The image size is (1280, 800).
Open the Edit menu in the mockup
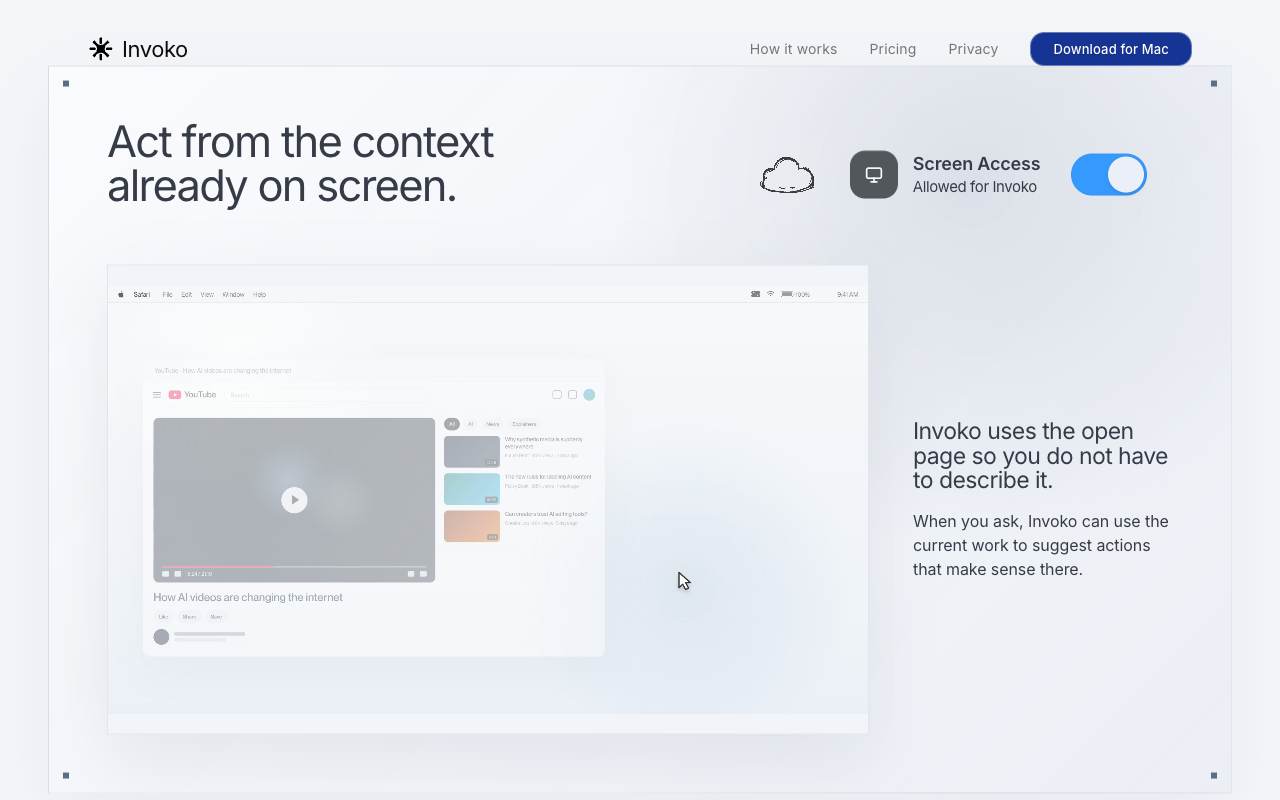click(x=186, y=294)
